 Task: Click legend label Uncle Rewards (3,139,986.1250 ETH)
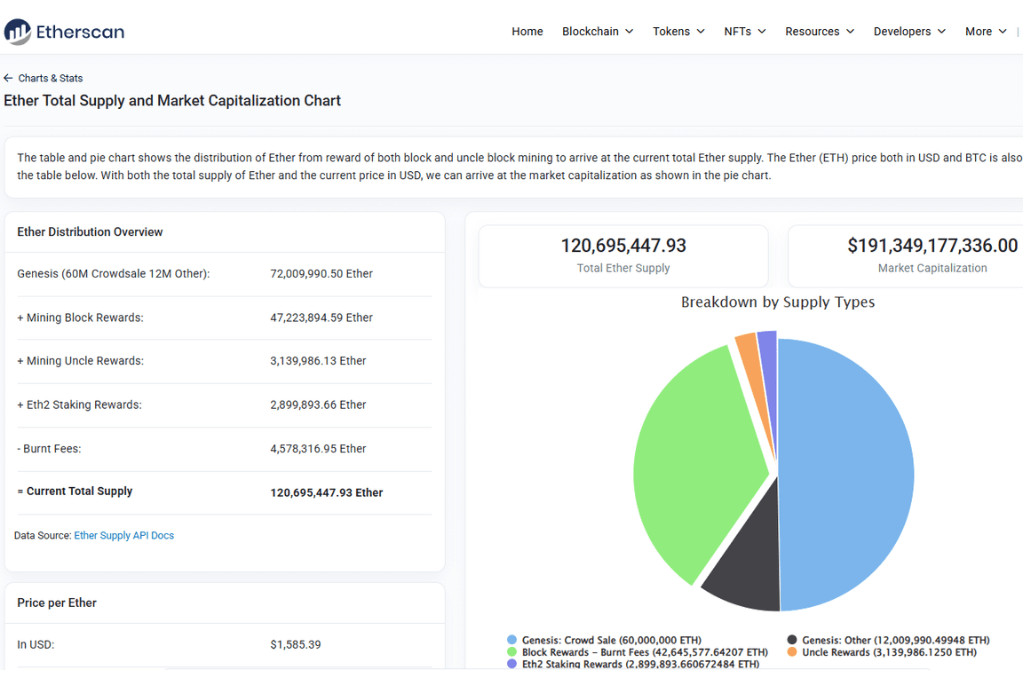[x=889, y=652]
